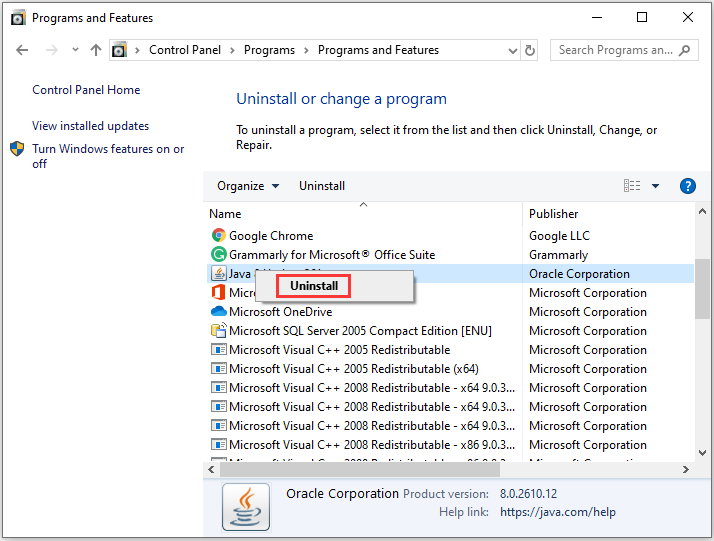714x541 pixels.
Task: Open the recent locations dropdown arrow
Action: [75, 50]
